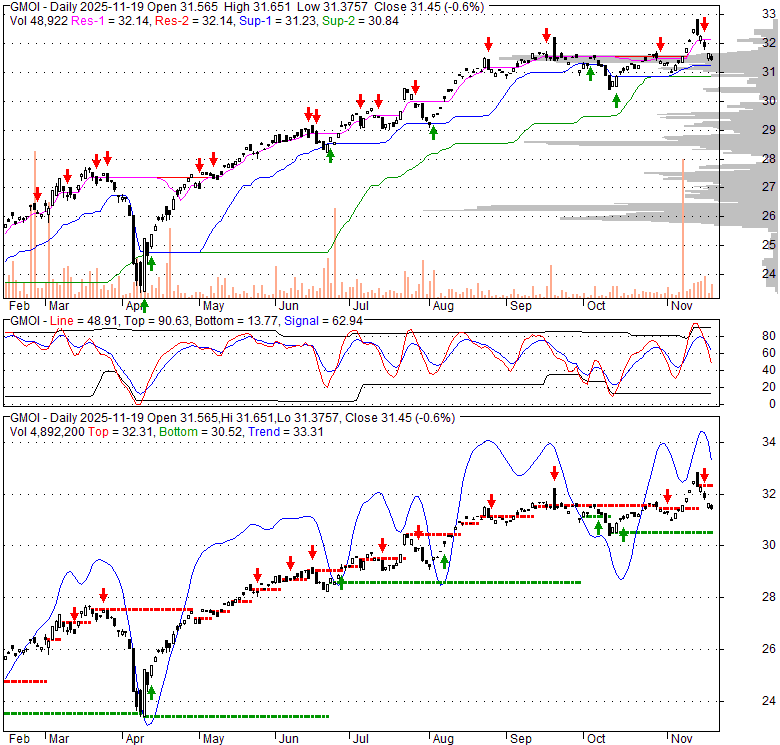
Task: Click the red sell arrow at November peak, top chart
Action: (x=705, y=25)
